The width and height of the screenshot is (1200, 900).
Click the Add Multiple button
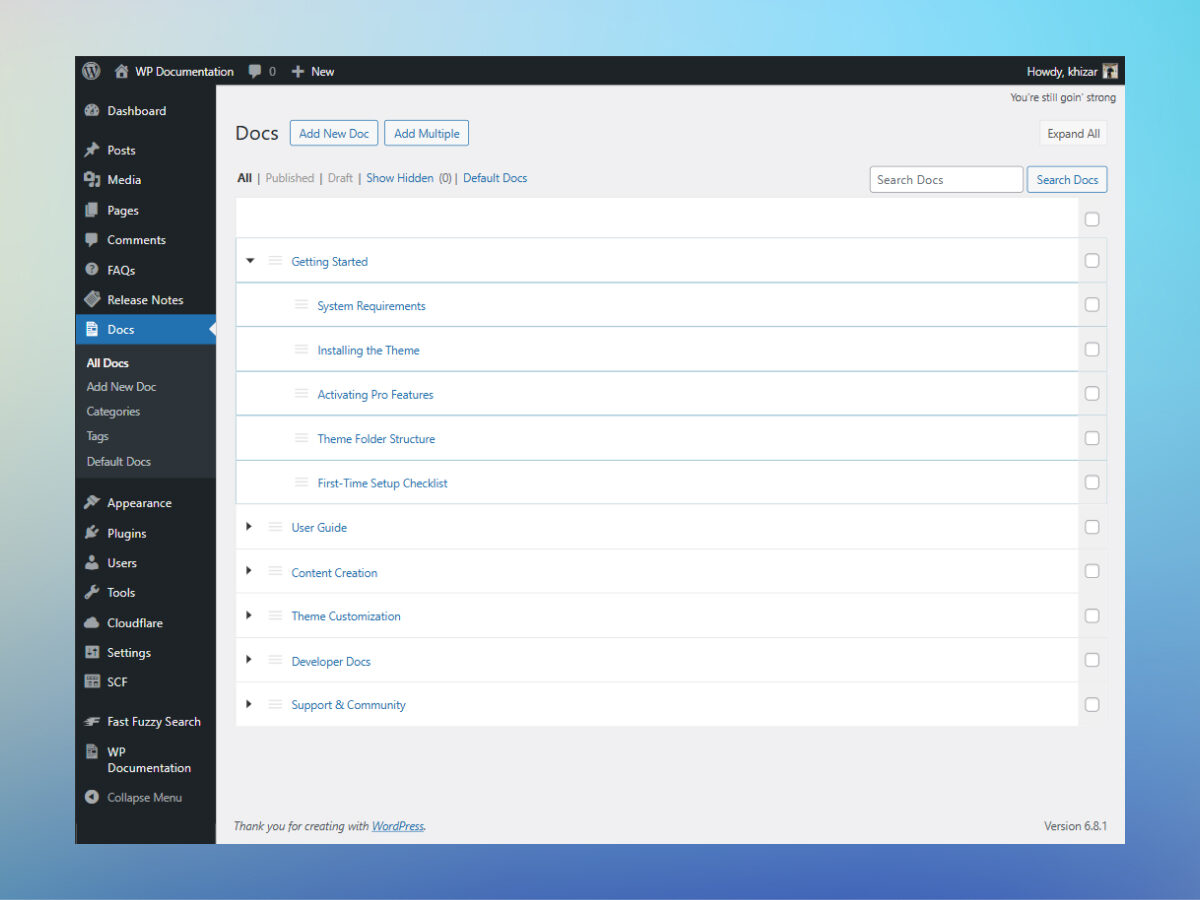(426, 133)
